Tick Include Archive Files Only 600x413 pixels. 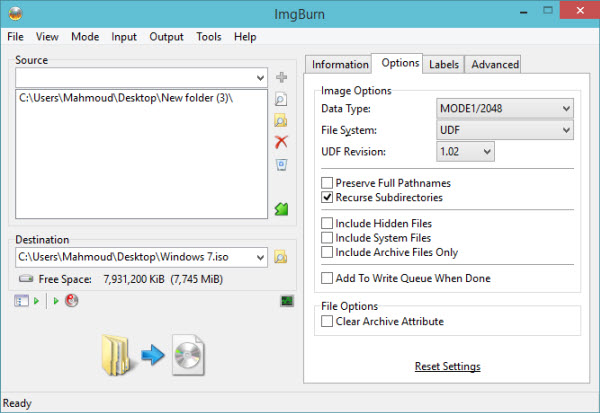tap(327, 252)
